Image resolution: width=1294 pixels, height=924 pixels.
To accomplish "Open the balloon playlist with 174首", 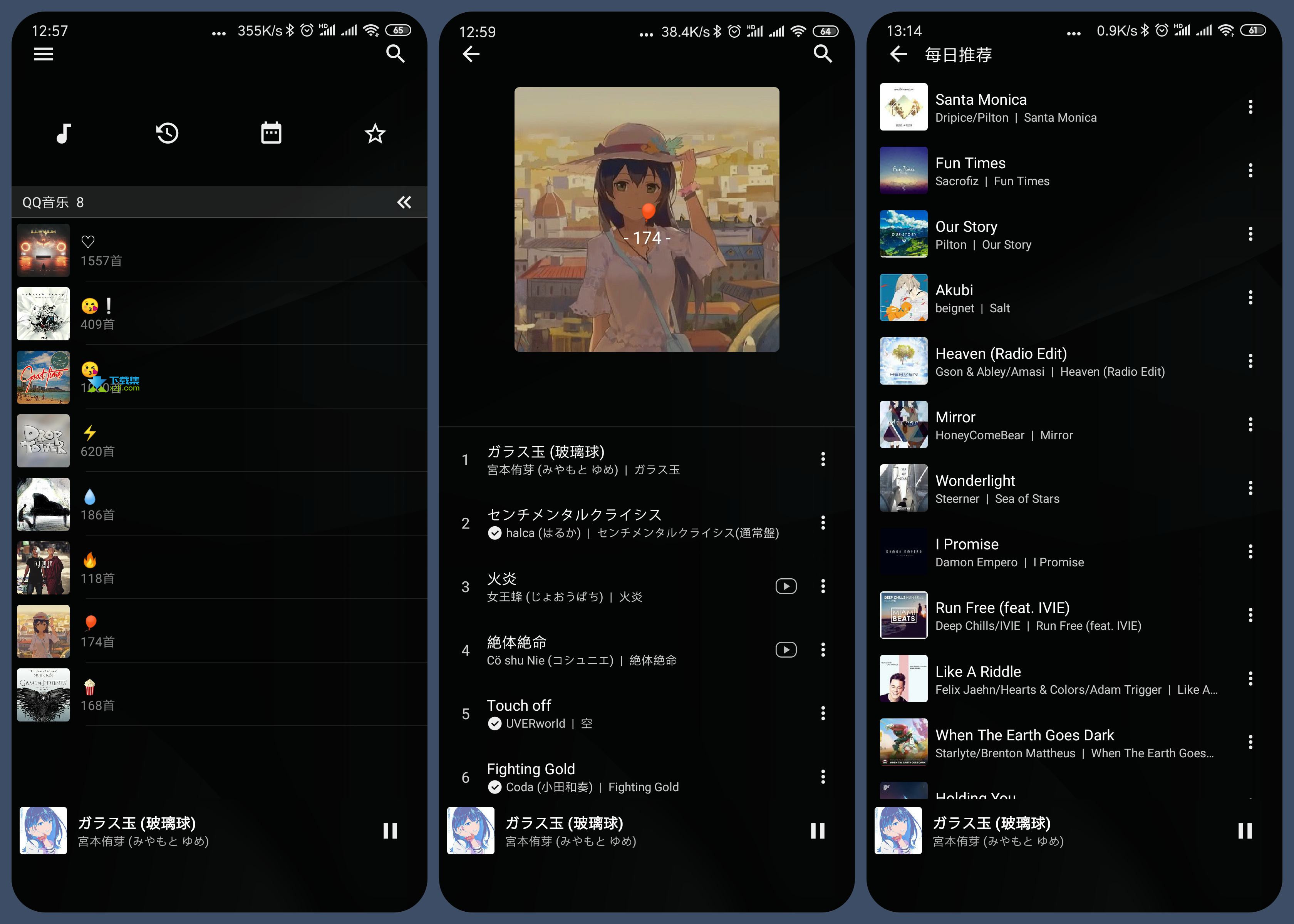I will point(220,631).
